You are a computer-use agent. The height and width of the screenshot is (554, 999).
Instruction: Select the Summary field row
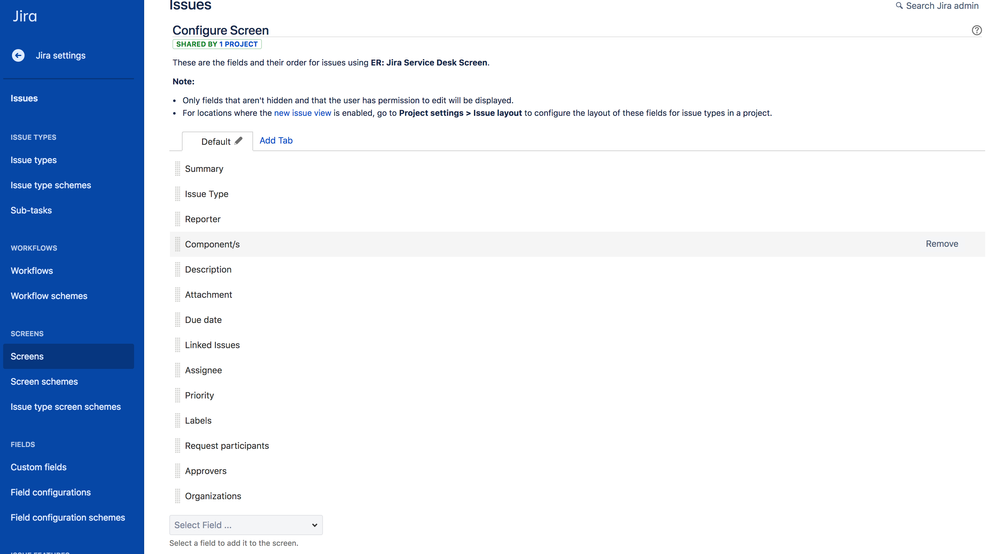pos(577,169)
